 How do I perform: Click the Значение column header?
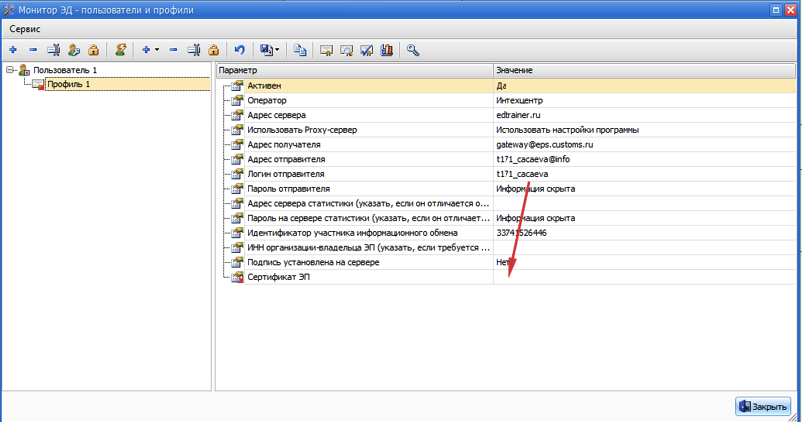(644, 71)
